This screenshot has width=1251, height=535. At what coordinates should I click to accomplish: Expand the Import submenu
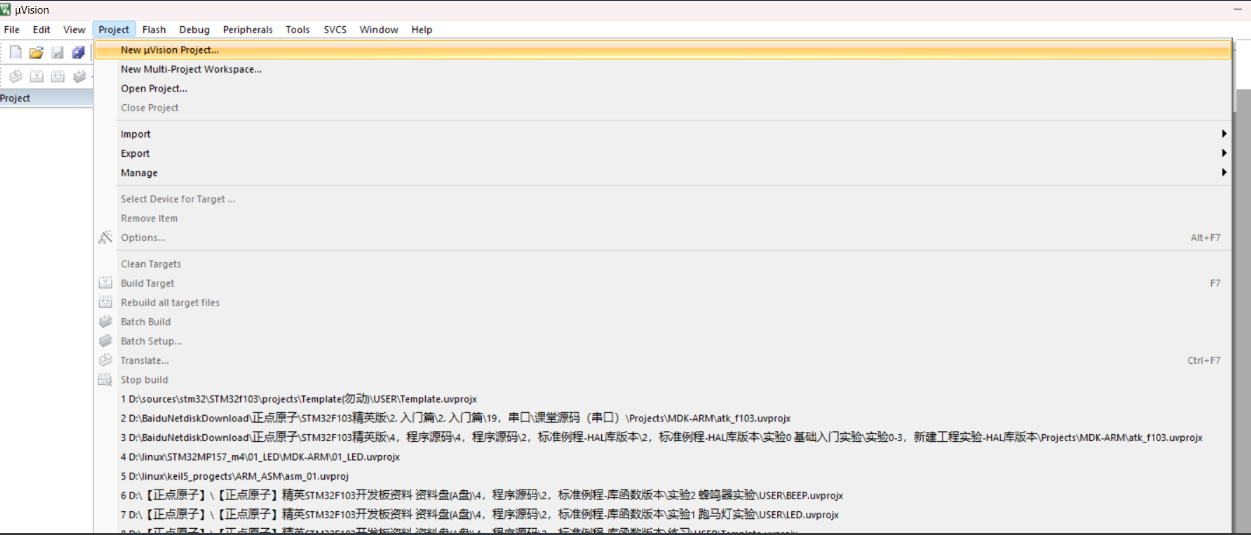(663, 134)
